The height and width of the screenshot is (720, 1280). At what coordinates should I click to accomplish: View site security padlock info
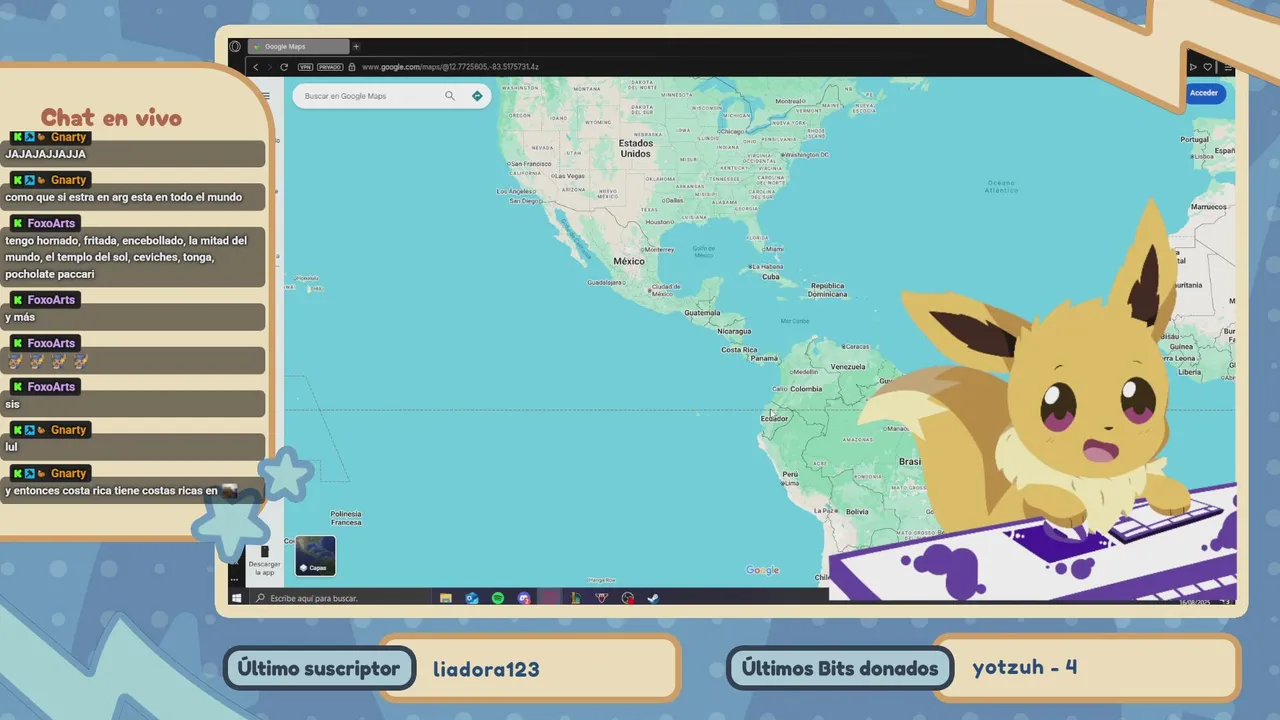(352, 67)
